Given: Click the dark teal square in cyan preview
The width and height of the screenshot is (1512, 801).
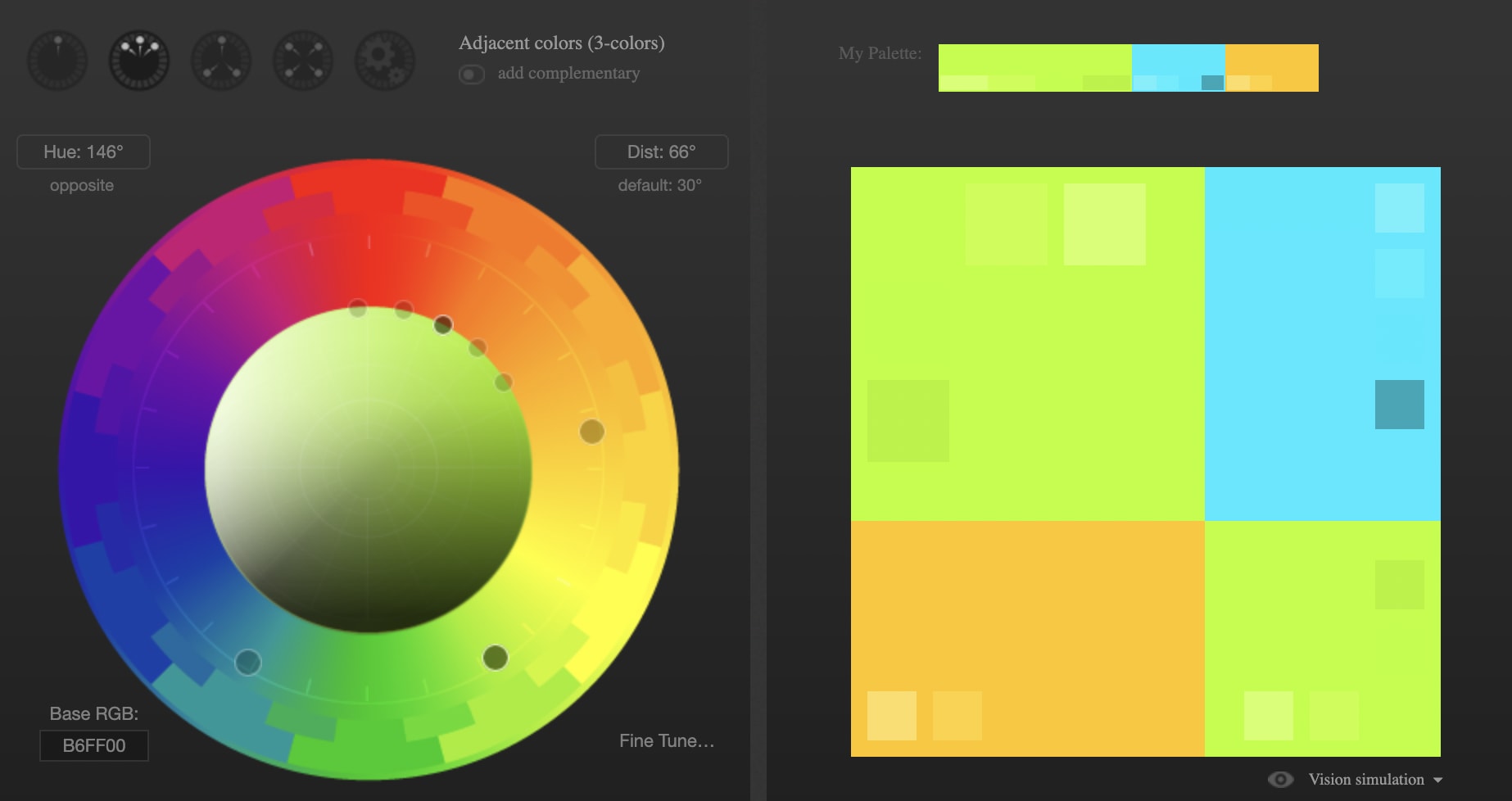Looking at the screenshot, I should point(1400,405).
